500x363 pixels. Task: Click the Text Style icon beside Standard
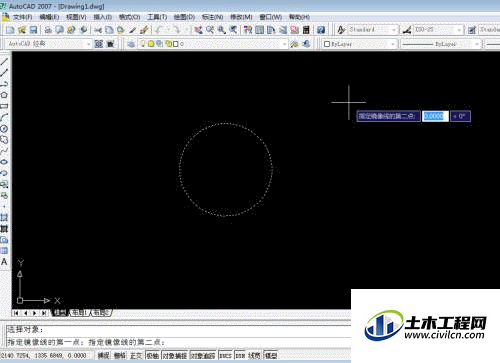point(341,30)
